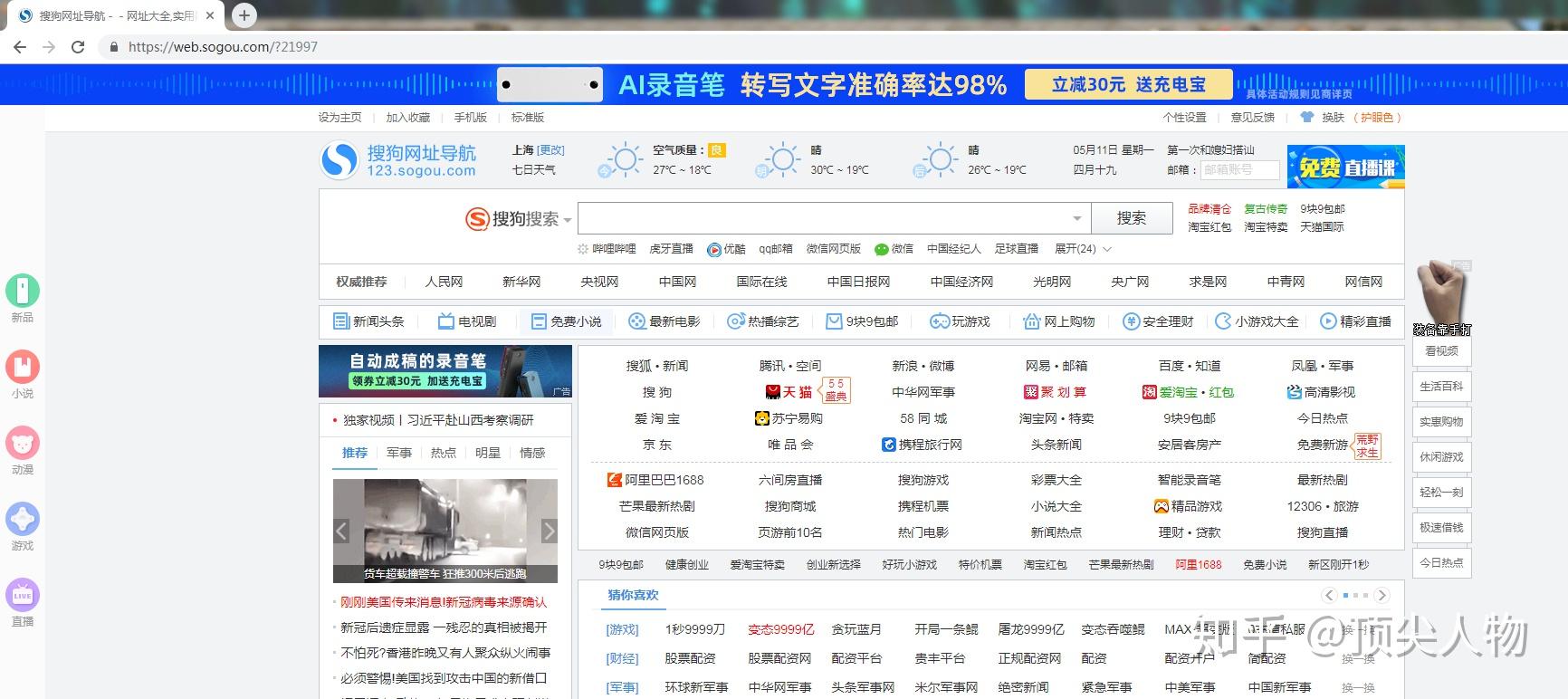Viewport: 1568px width, 699px height.
Task: Click the 安全理财 yen icon
Action: [x=1131, y=321]
